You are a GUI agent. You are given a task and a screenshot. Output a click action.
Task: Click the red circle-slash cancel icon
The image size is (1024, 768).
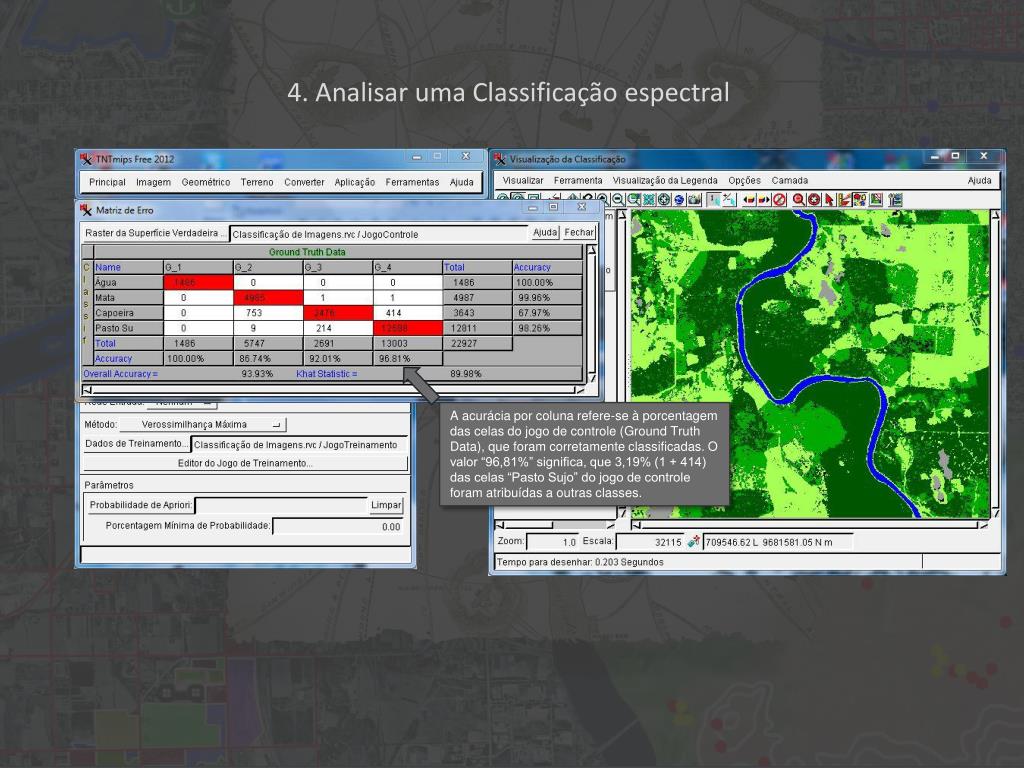click(779, 200)
